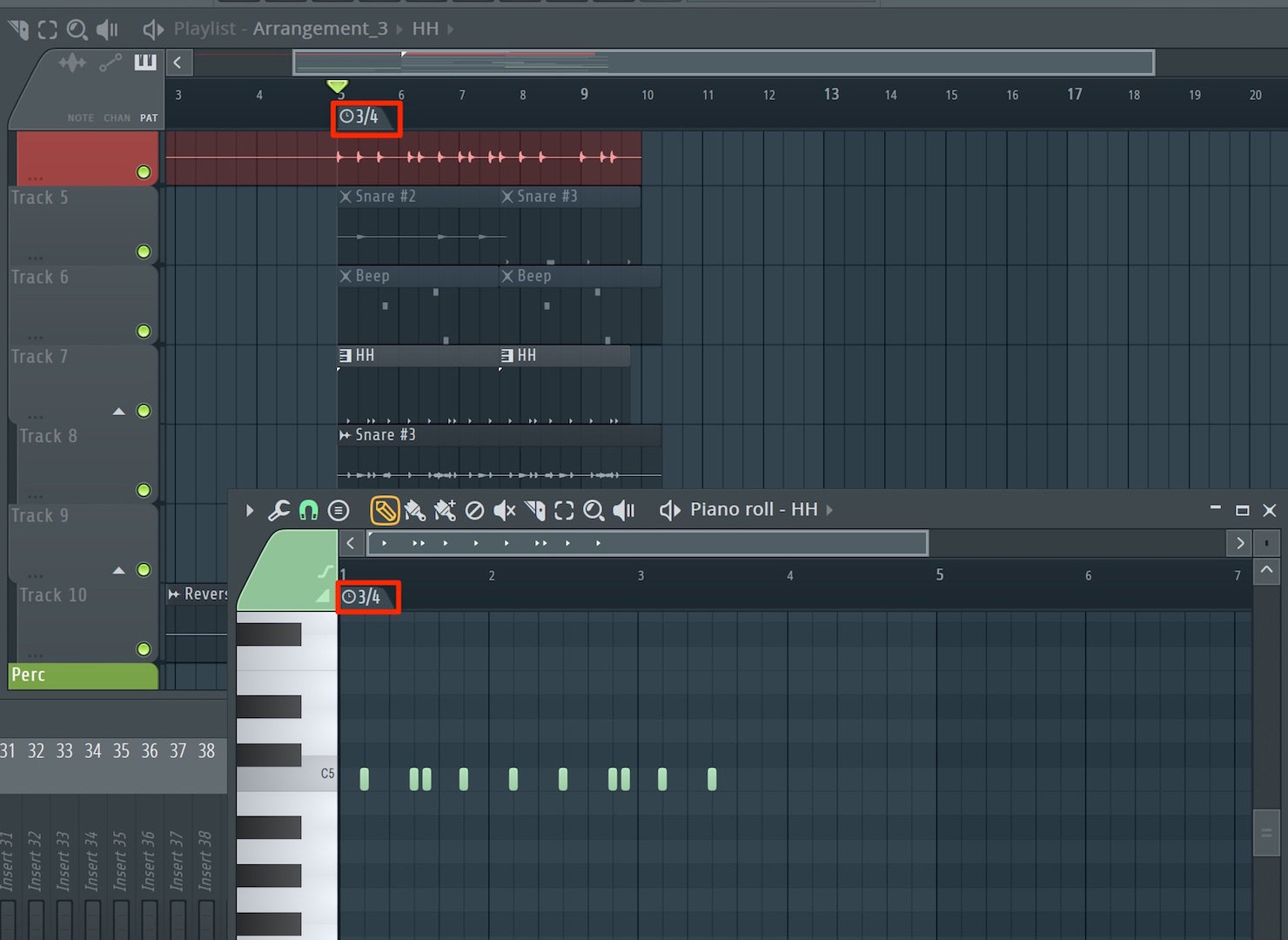Toggle the Piano roll portamento slide icon
1288x940 pixels.
click(x=325, y=572)
